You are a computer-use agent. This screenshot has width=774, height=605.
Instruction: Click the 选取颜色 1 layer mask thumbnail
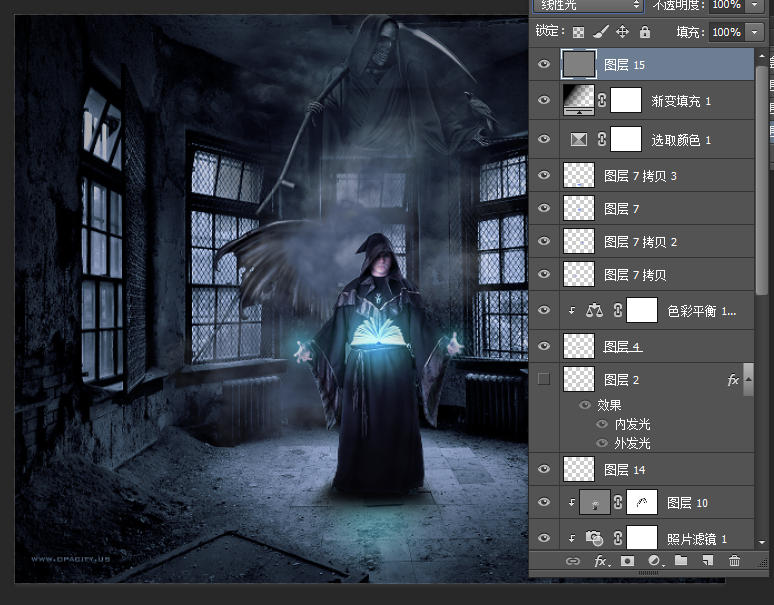[626, 139]
